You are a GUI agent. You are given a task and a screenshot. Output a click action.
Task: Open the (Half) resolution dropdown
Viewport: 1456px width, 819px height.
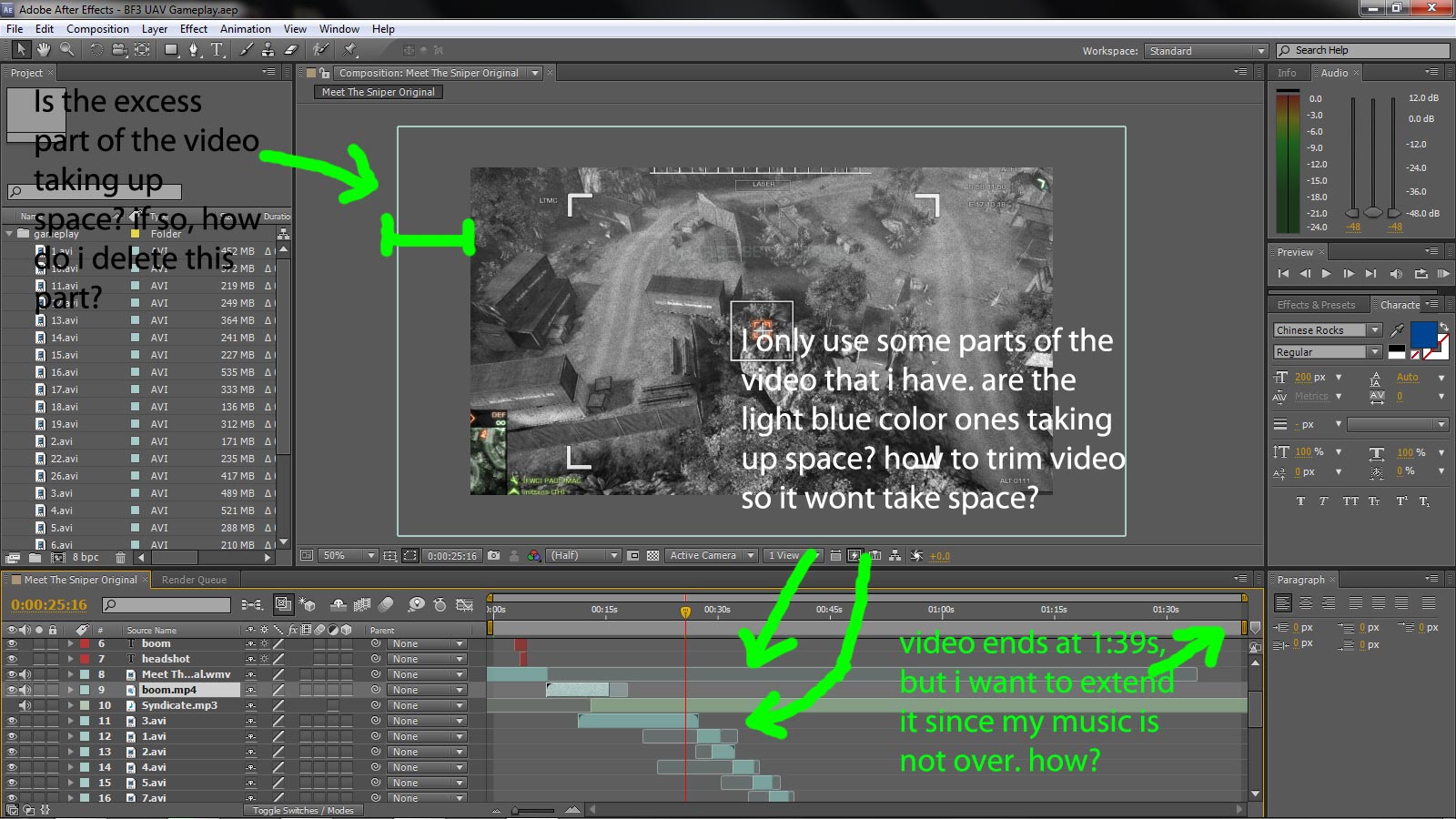pyautogui.click(x=583, y=555)
